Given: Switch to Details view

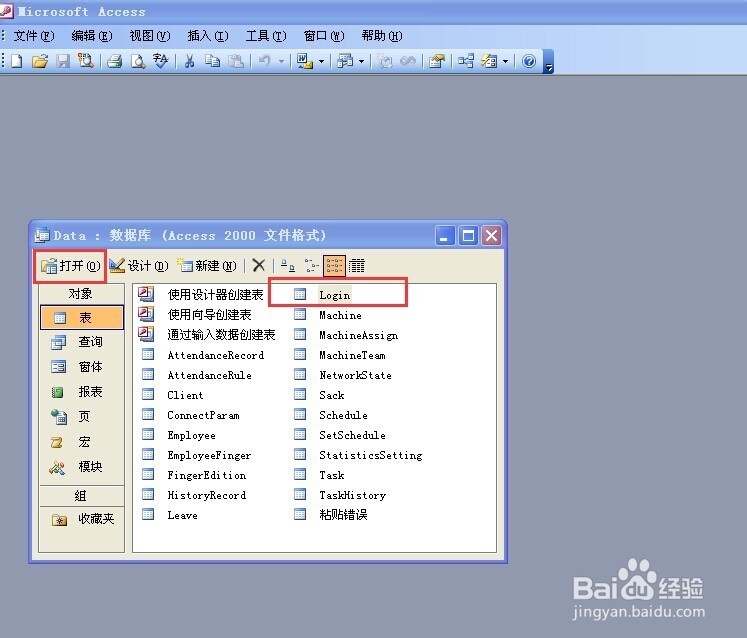Looking at the screenshot, I should click(357, 265).
